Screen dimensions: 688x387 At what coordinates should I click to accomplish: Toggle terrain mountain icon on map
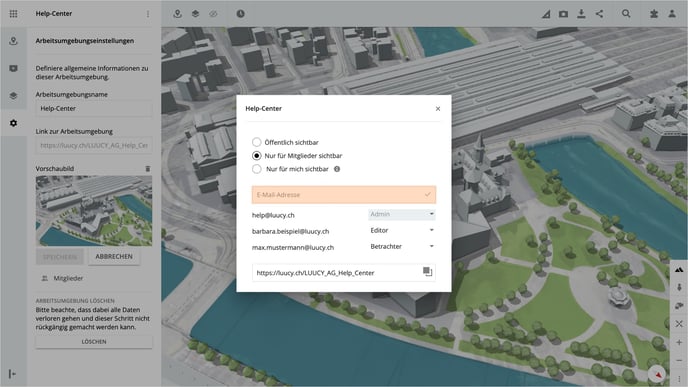(679, 270)
